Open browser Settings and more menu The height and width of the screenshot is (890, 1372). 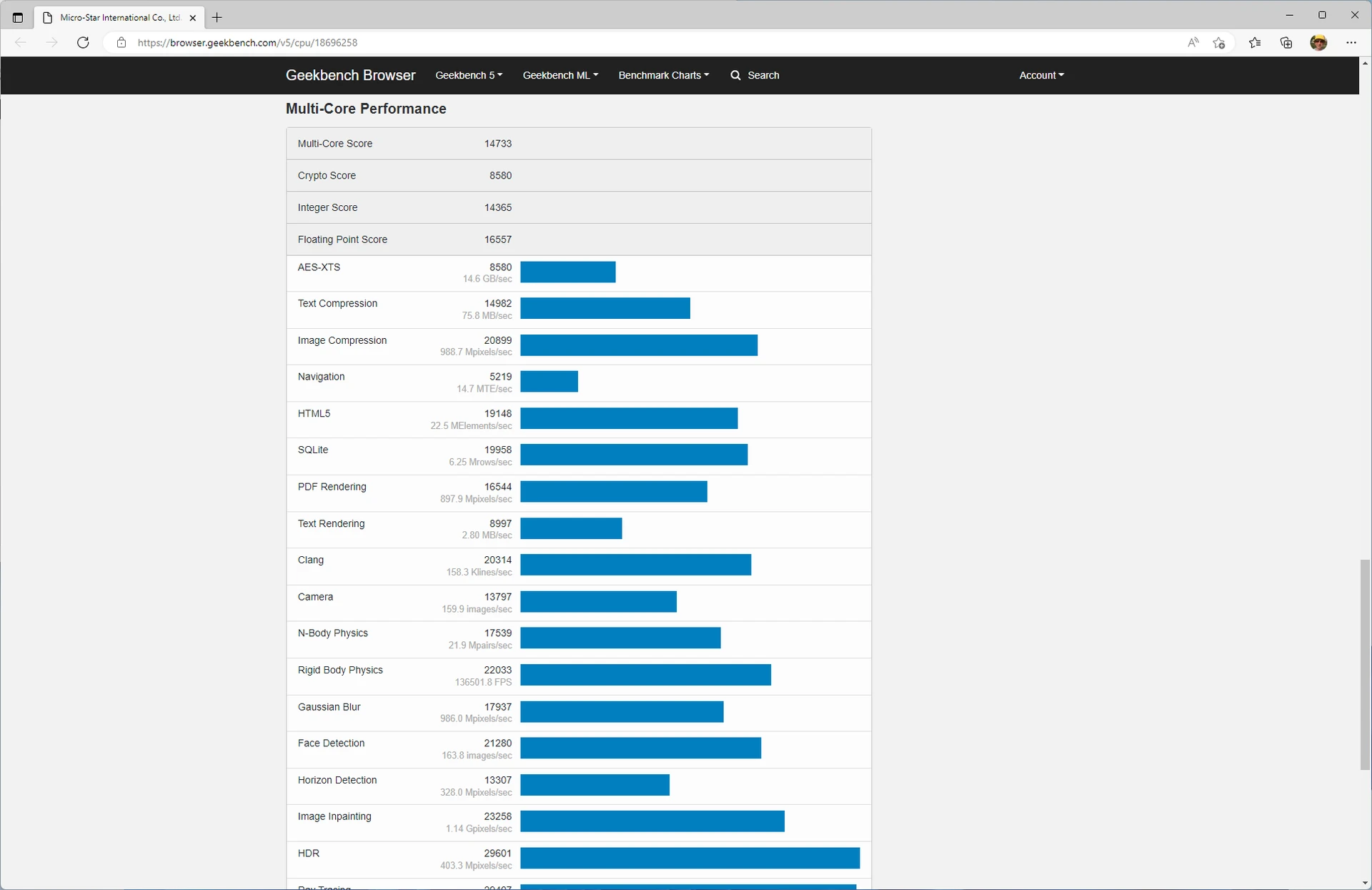(x=1351, y=43)
